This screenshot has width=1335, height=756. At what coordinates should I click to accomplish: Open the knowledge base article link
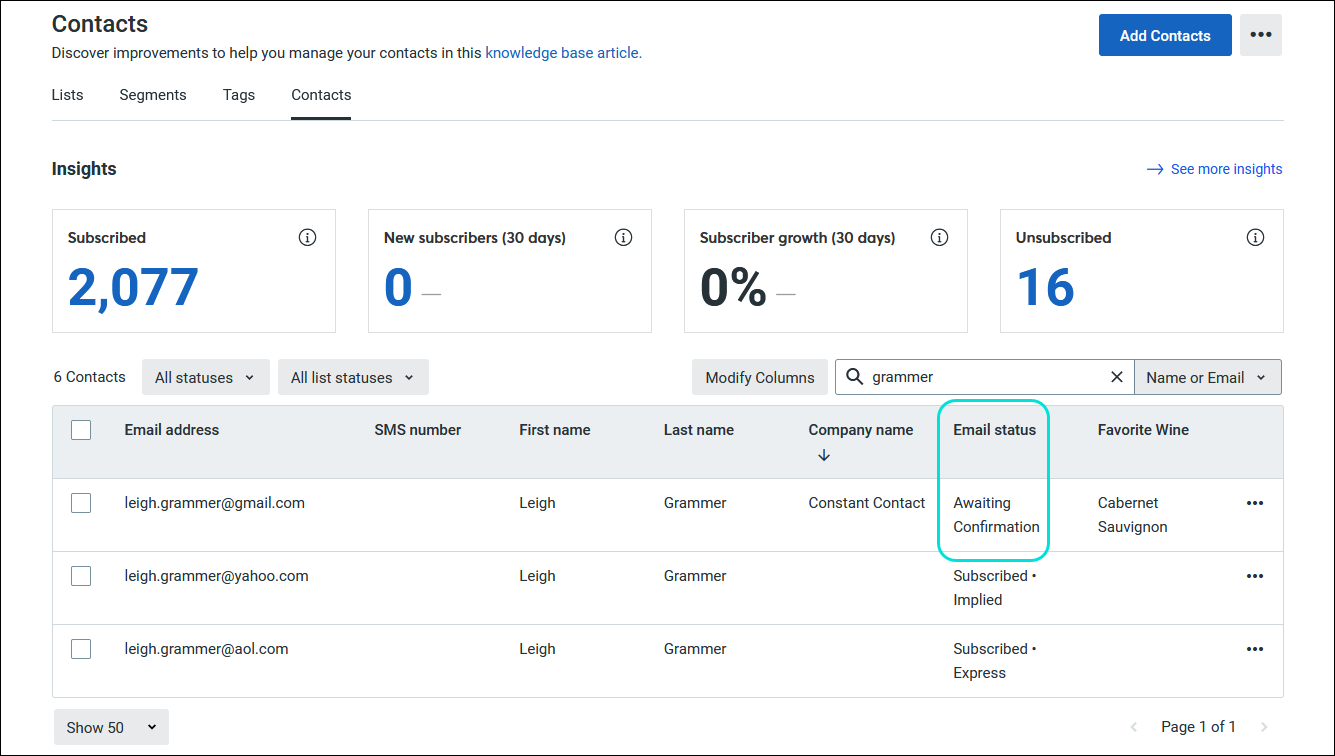click(563, 53)
